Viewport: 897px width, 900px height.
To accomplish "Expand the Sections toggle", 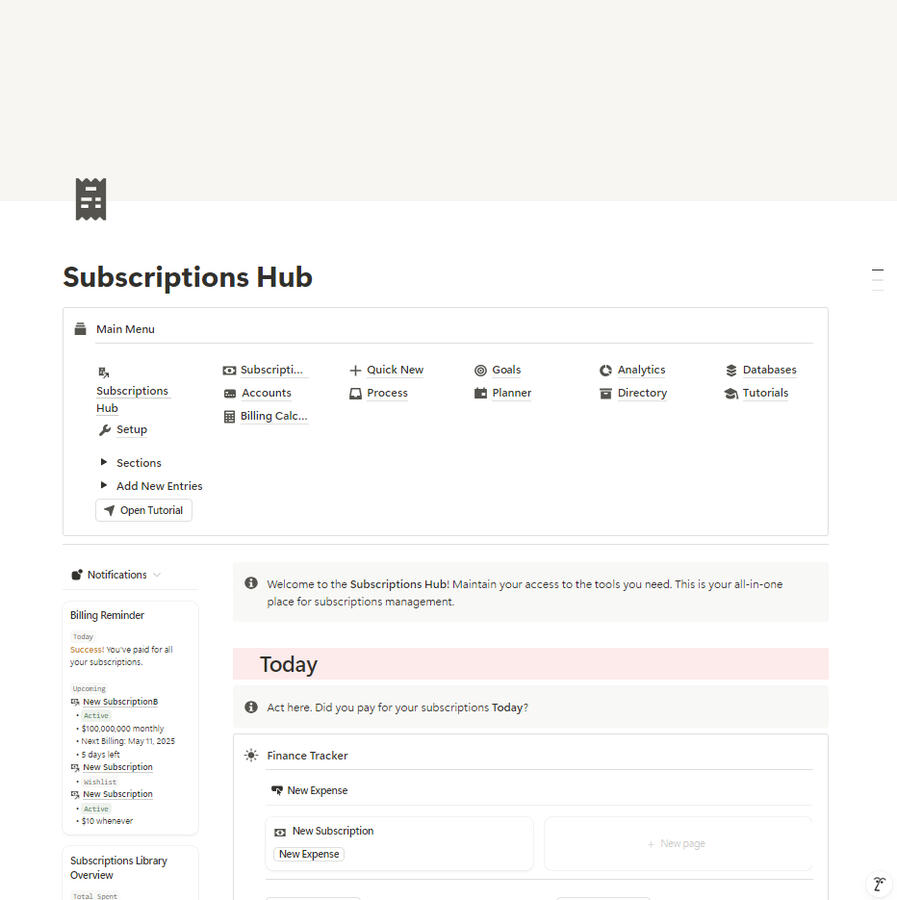I will click(x=104, y=462).
